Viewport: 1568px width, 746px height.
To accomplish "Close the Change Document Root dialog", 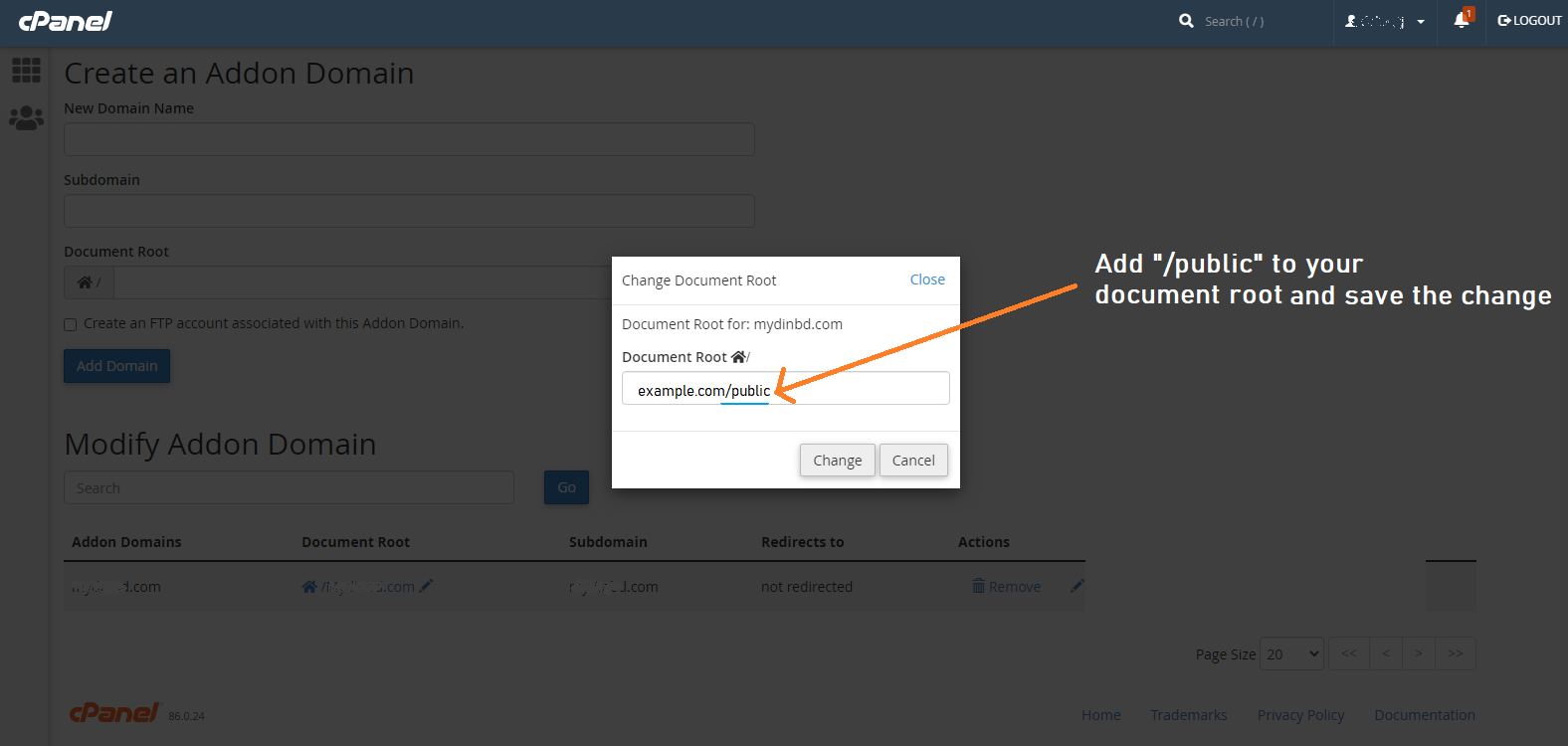I will 927,280.
